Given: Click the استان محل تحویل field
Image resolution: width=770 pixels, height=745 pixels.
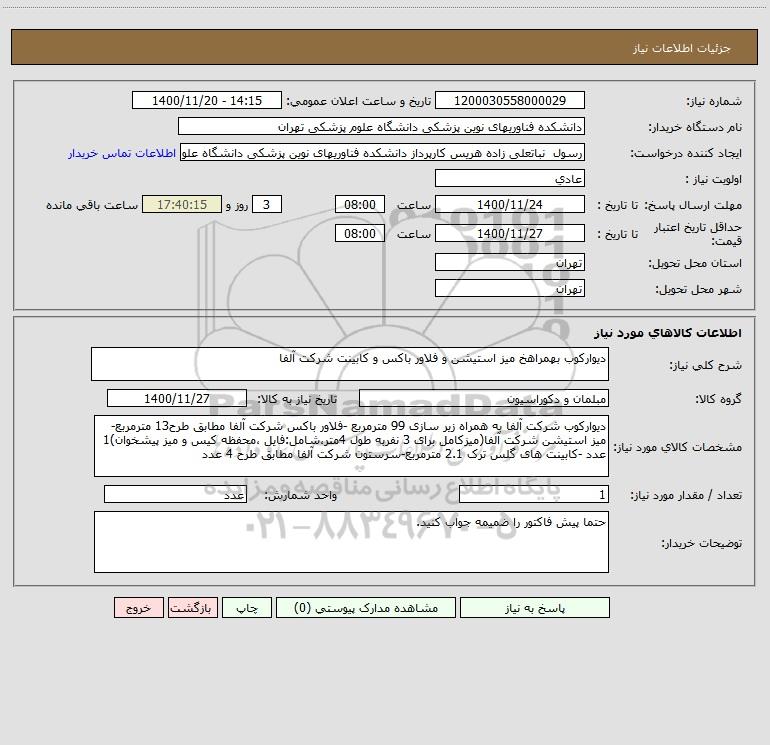Looking at the screenshot, I should pyautogui.click(x=510, y=263).
